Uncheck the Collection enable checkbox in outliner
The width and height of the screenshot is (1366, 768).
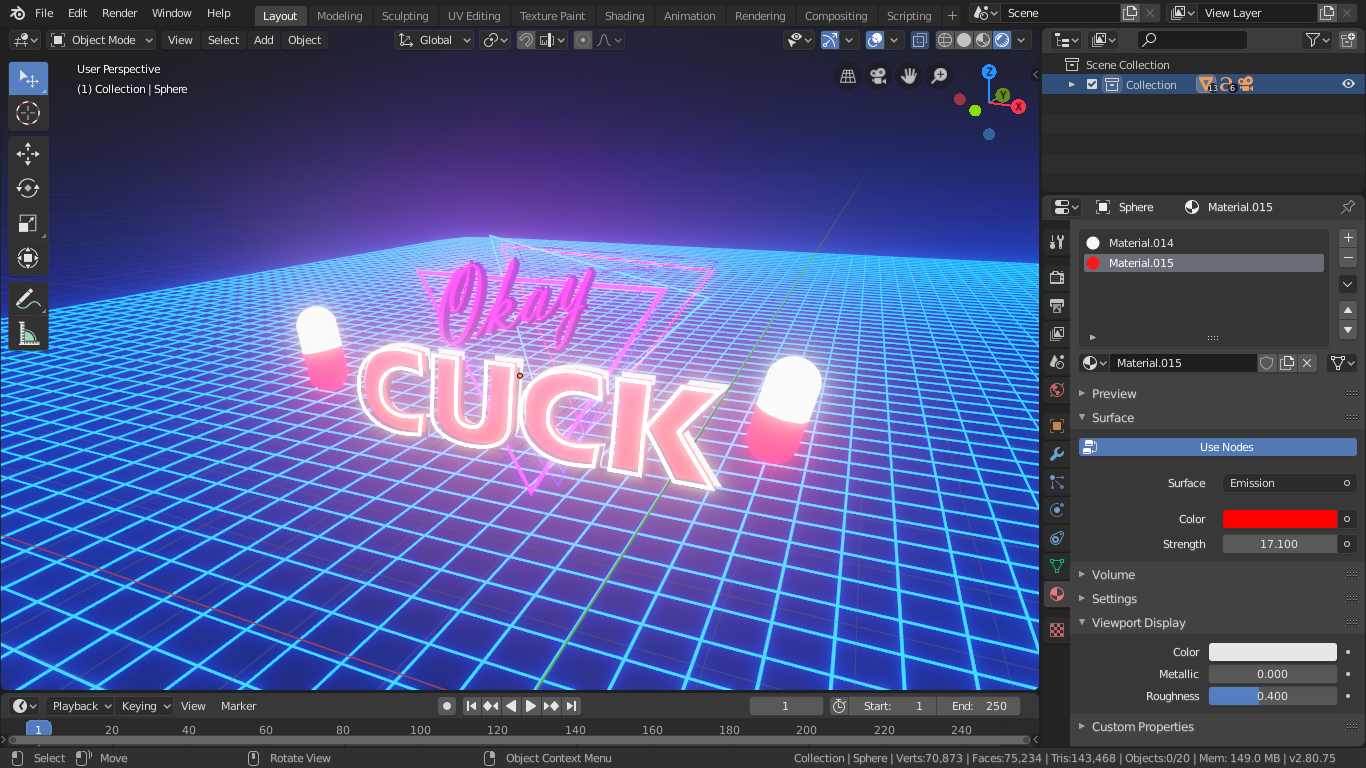point(1092,84)
